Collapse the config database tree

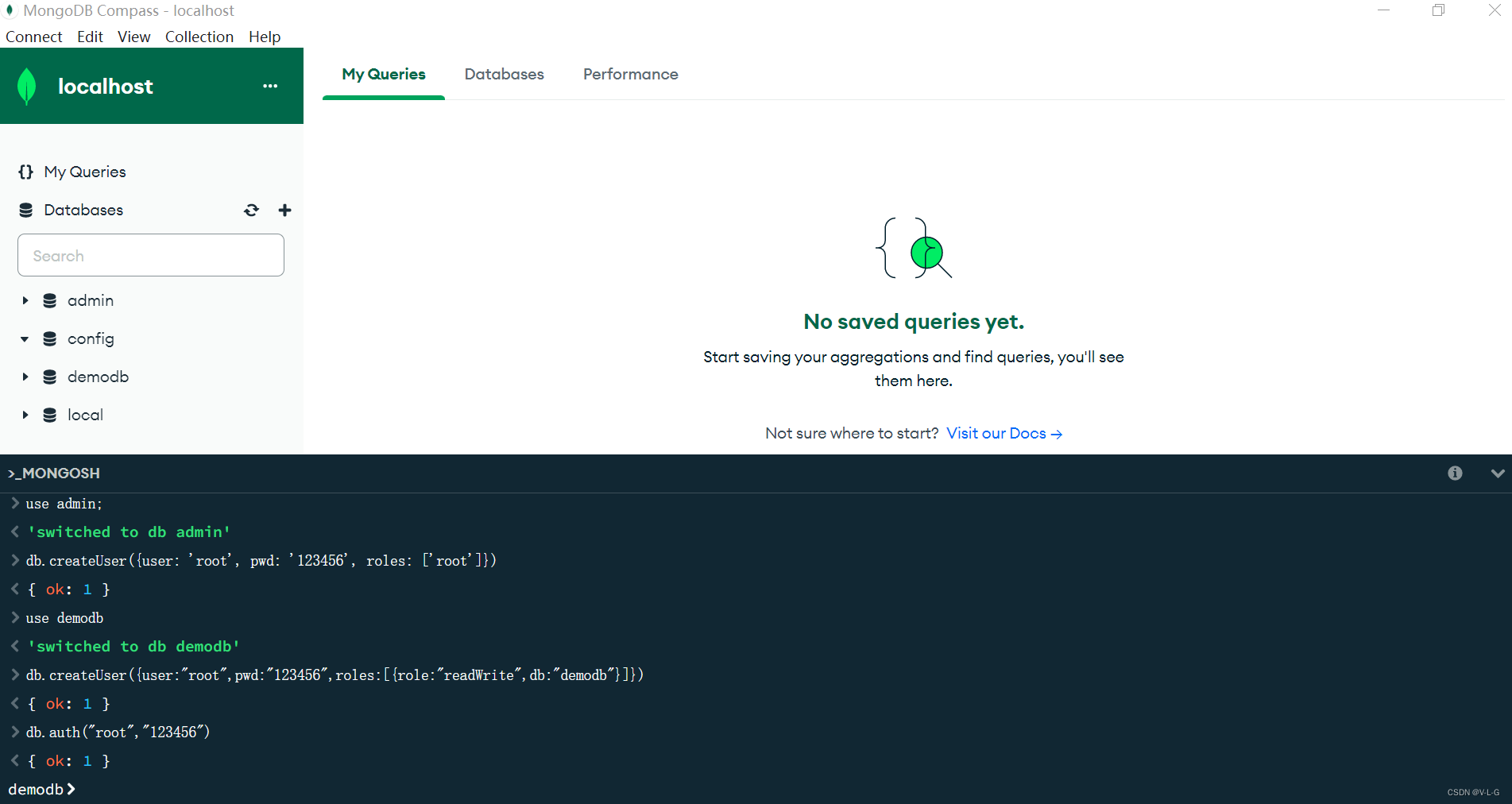pyautogui.click(x=25, y=338)
